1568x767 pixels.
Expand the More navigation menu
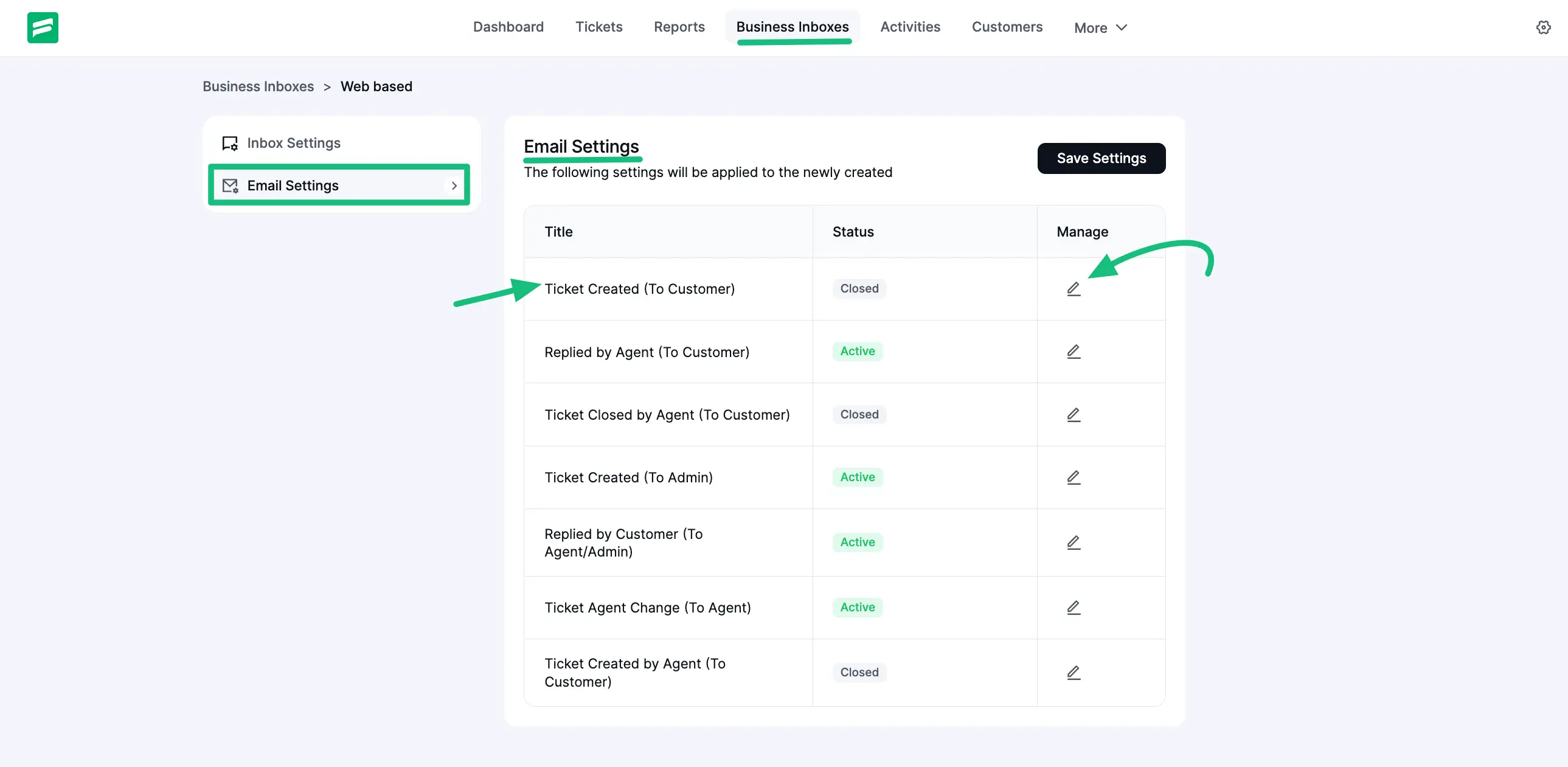pos(1100,27)
